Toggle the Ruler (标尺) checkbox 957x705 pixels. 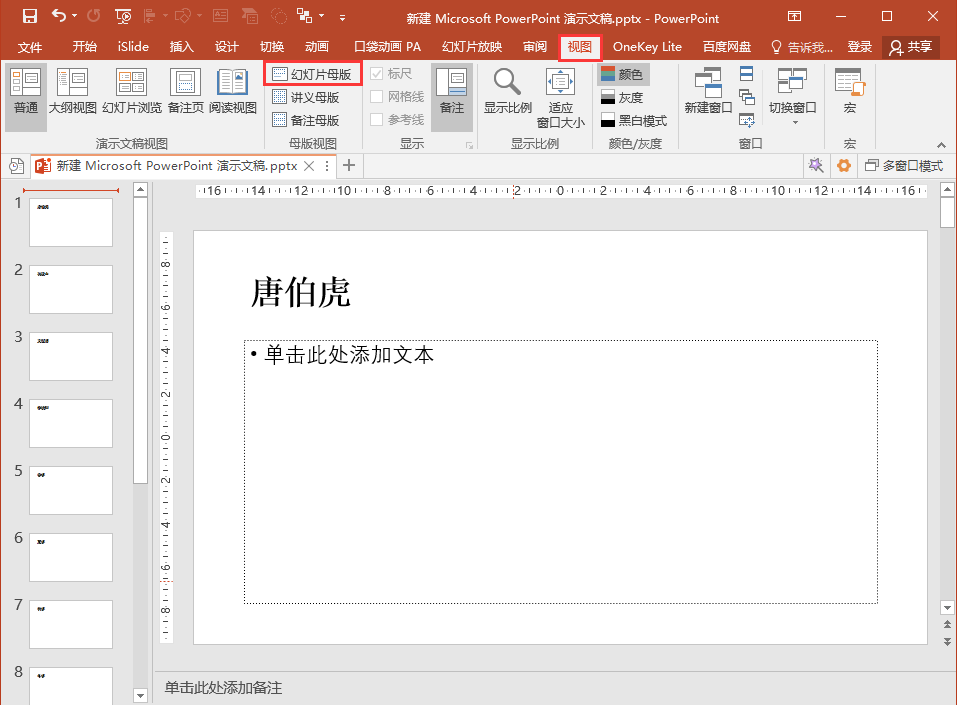tap(377, 74)
